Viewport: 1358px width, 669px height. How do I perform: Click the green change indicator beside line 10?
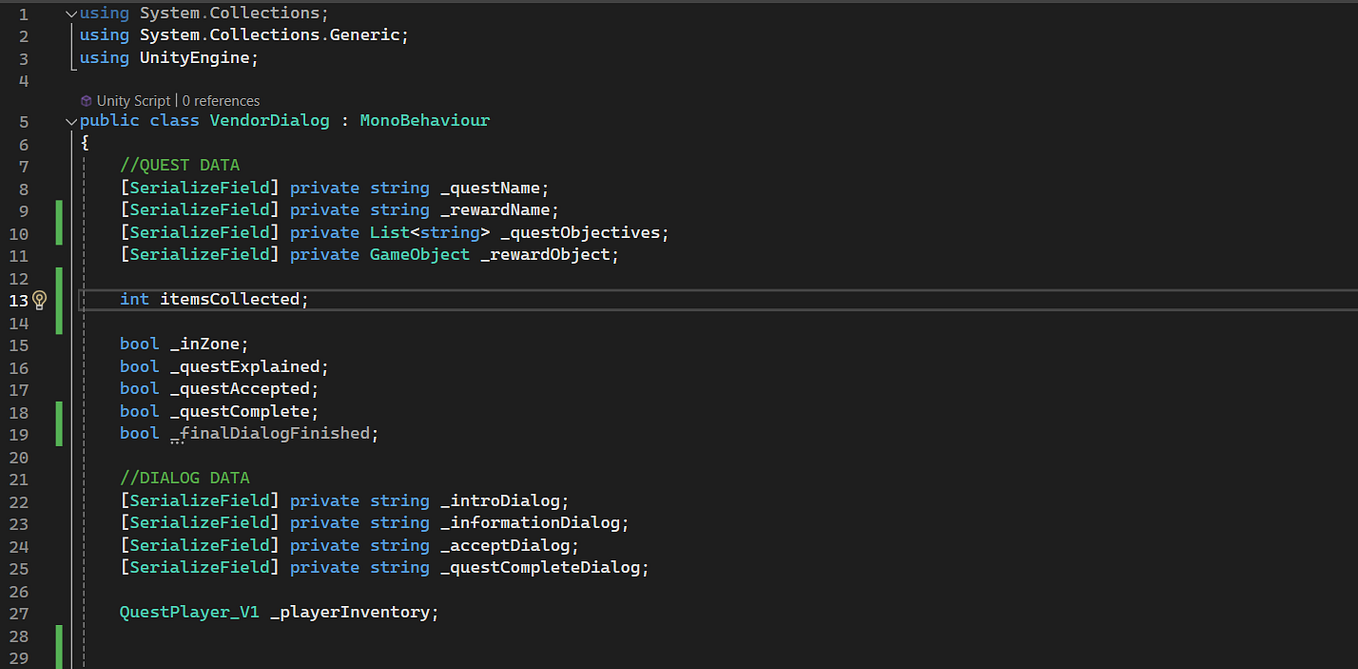point(58,231)
